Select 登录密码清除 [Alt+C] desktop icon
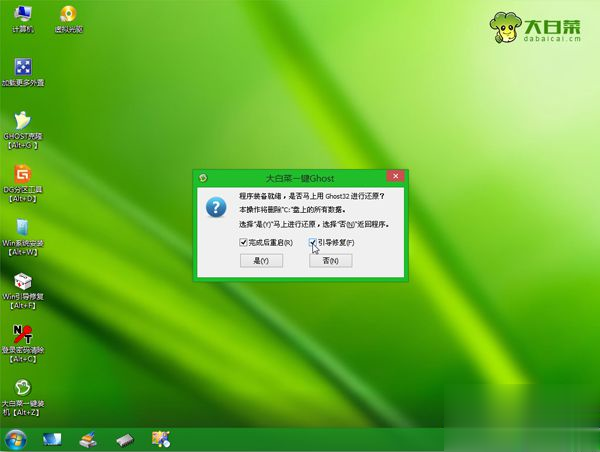This screenshot has height=452, width=600. click(x=23, y=344)
